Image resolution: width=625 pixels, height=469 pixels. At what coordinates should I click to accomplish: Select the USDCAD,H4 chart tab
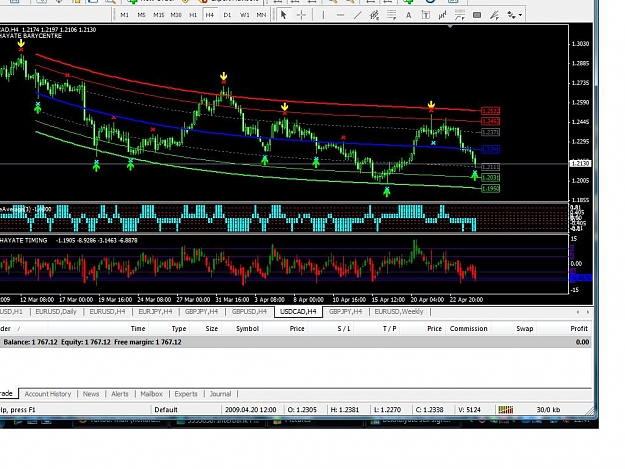pos(298,312)
